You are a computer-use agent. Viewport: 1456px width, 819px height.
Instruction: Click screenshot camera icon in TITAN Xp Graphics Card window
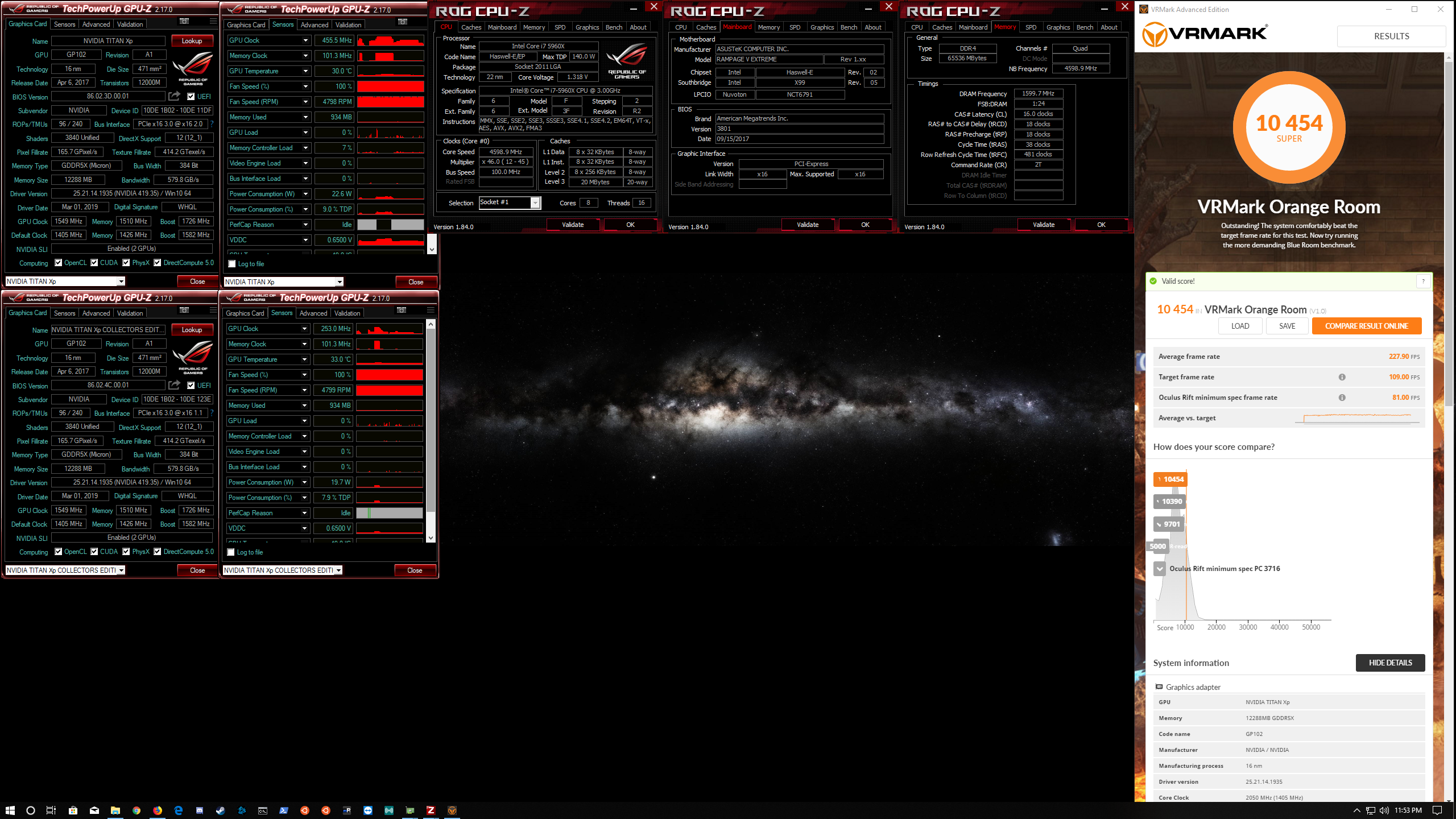(x=184, y=22)
